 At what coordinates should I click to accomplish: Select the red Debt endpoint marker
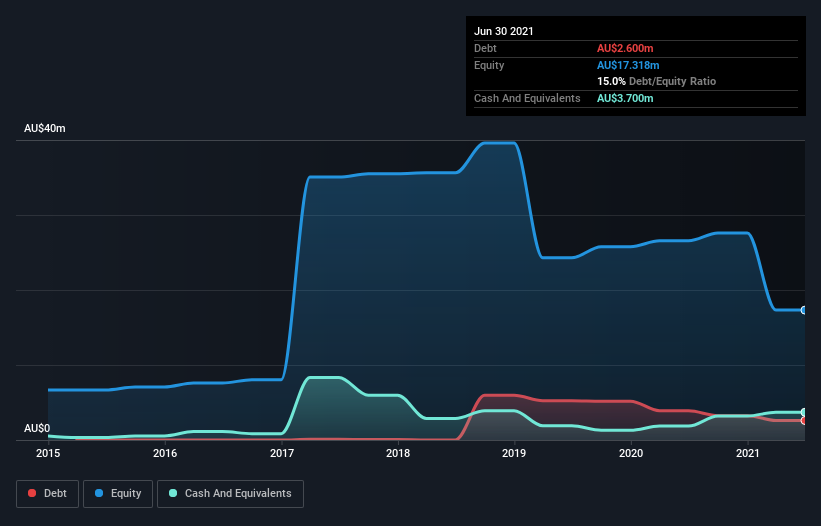click(x=804, y=420)
